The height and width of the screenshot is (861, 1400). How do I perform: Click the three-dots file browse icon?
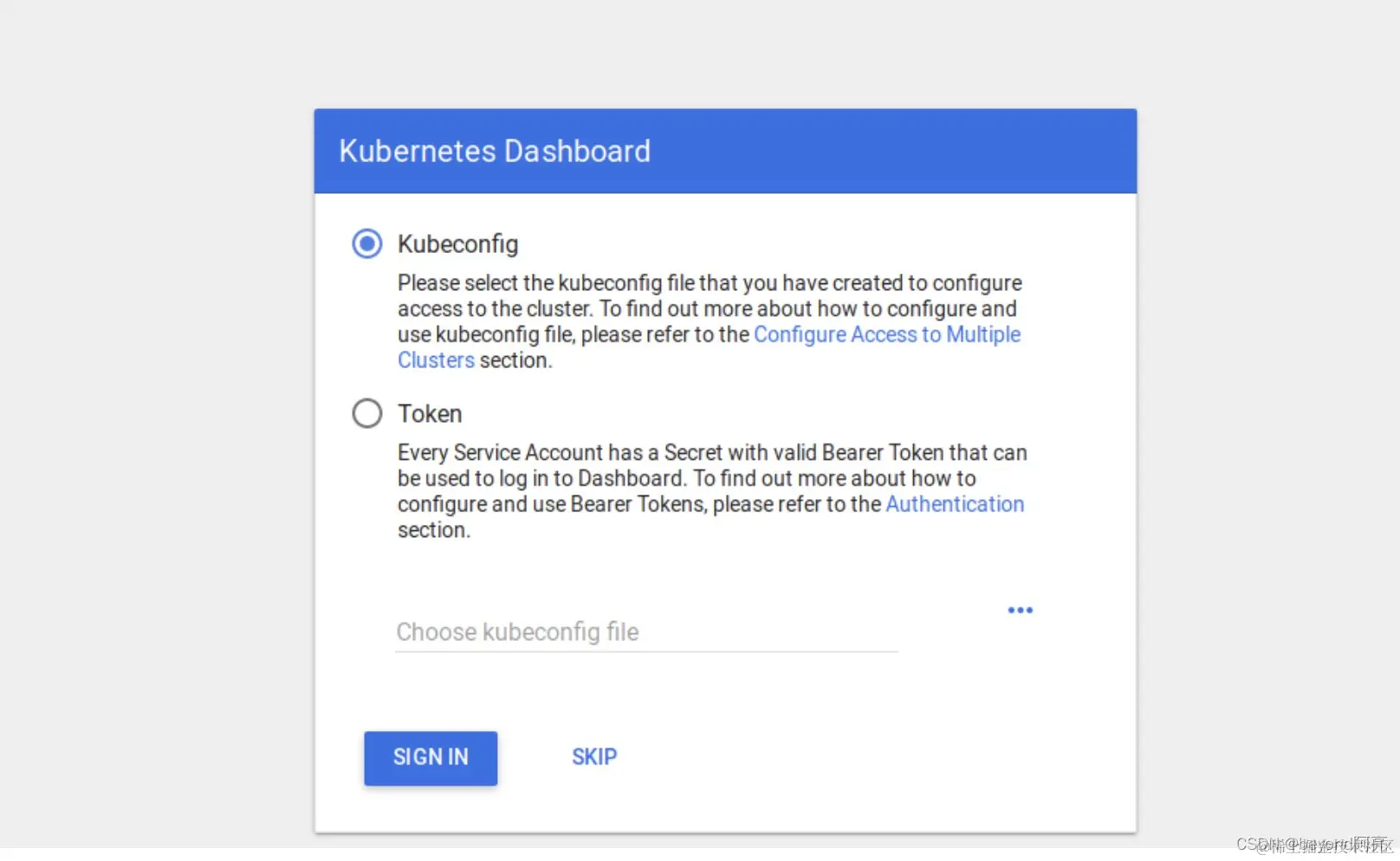point(1020,611)
